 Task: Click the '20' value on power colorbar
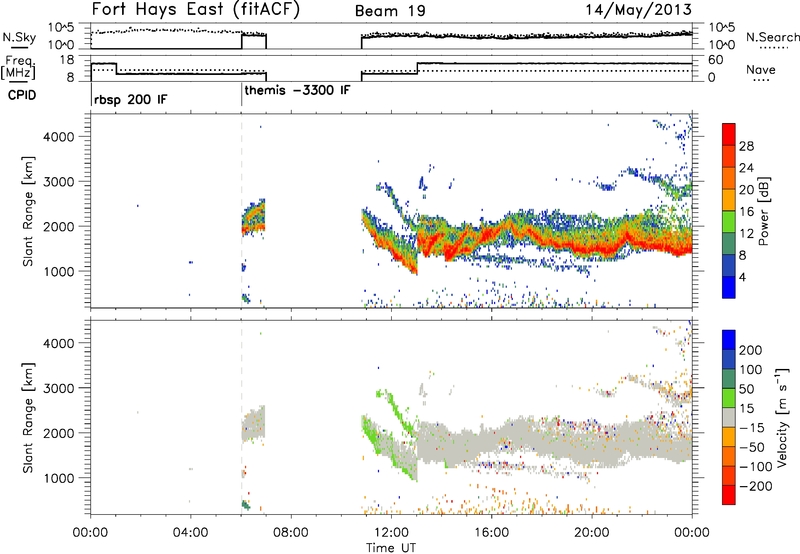(x=746, y=190)
